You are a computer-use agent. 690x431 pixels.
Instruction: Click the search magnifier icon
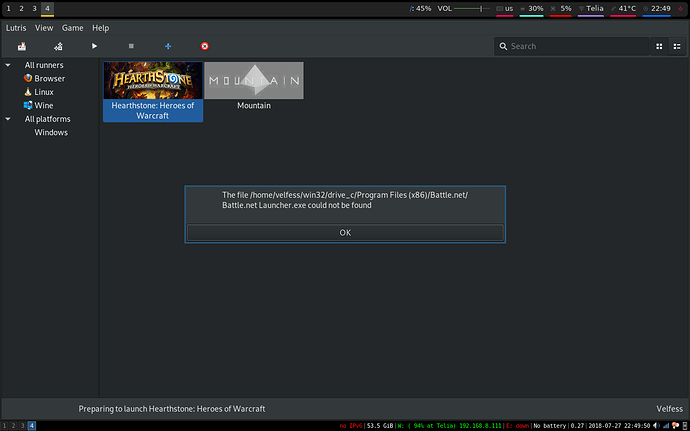[503, 46]
